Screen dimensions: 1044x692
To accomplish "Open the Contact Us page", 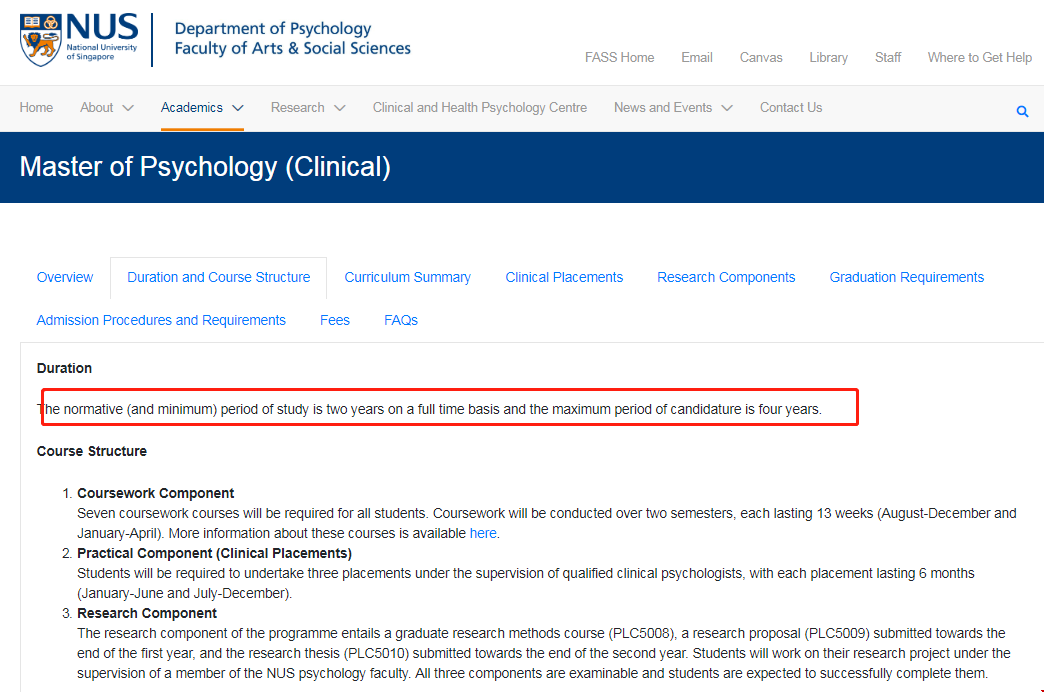I will click(791, 108).
